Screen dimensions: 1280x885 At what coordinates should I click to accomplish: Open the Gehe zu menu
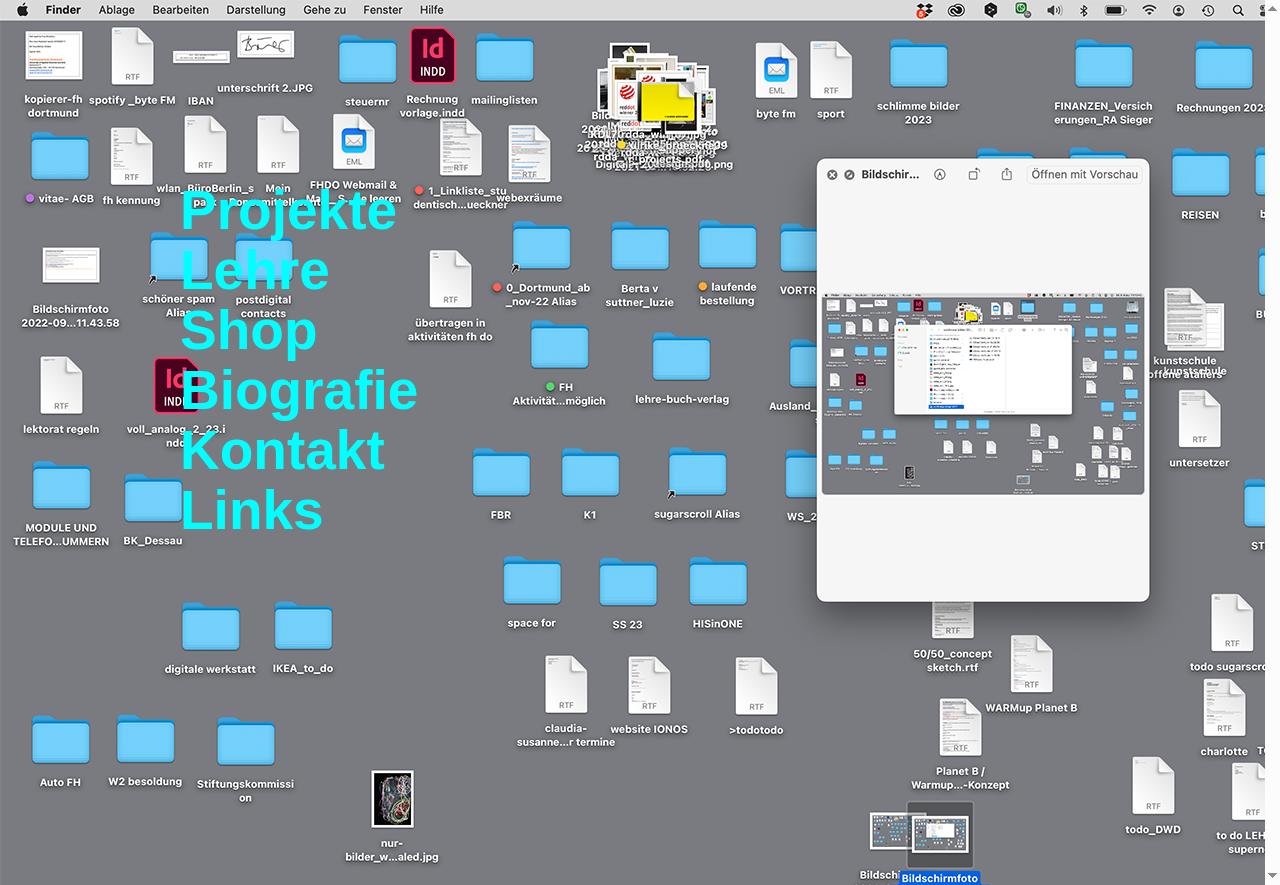coord(324,10)
